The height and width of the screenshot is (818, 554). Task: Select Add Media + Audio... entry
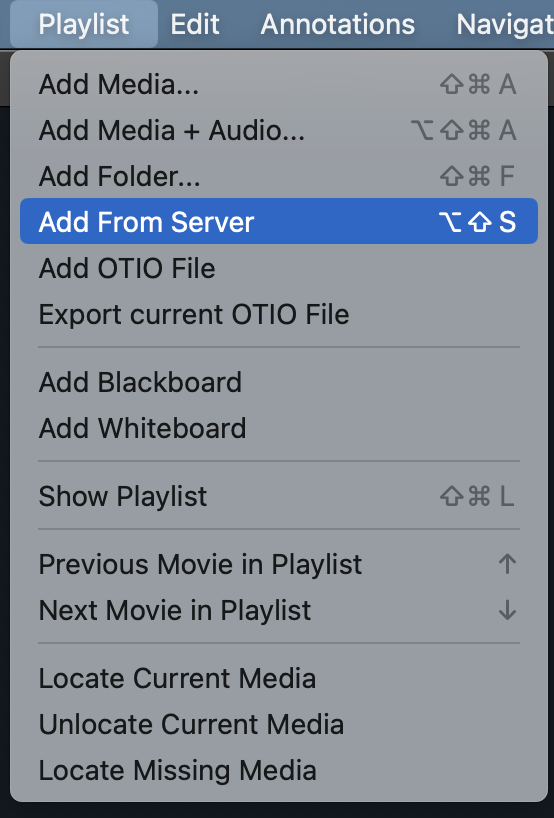279,130
